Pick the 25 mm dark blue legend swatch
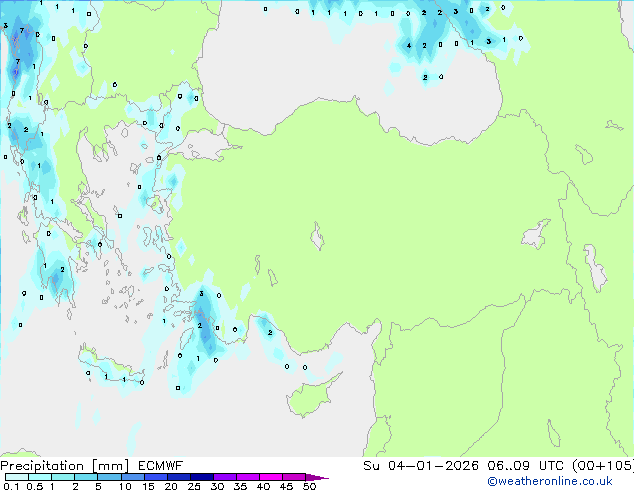The height and width of the screenshot is (490, 634). pos(202,477)
